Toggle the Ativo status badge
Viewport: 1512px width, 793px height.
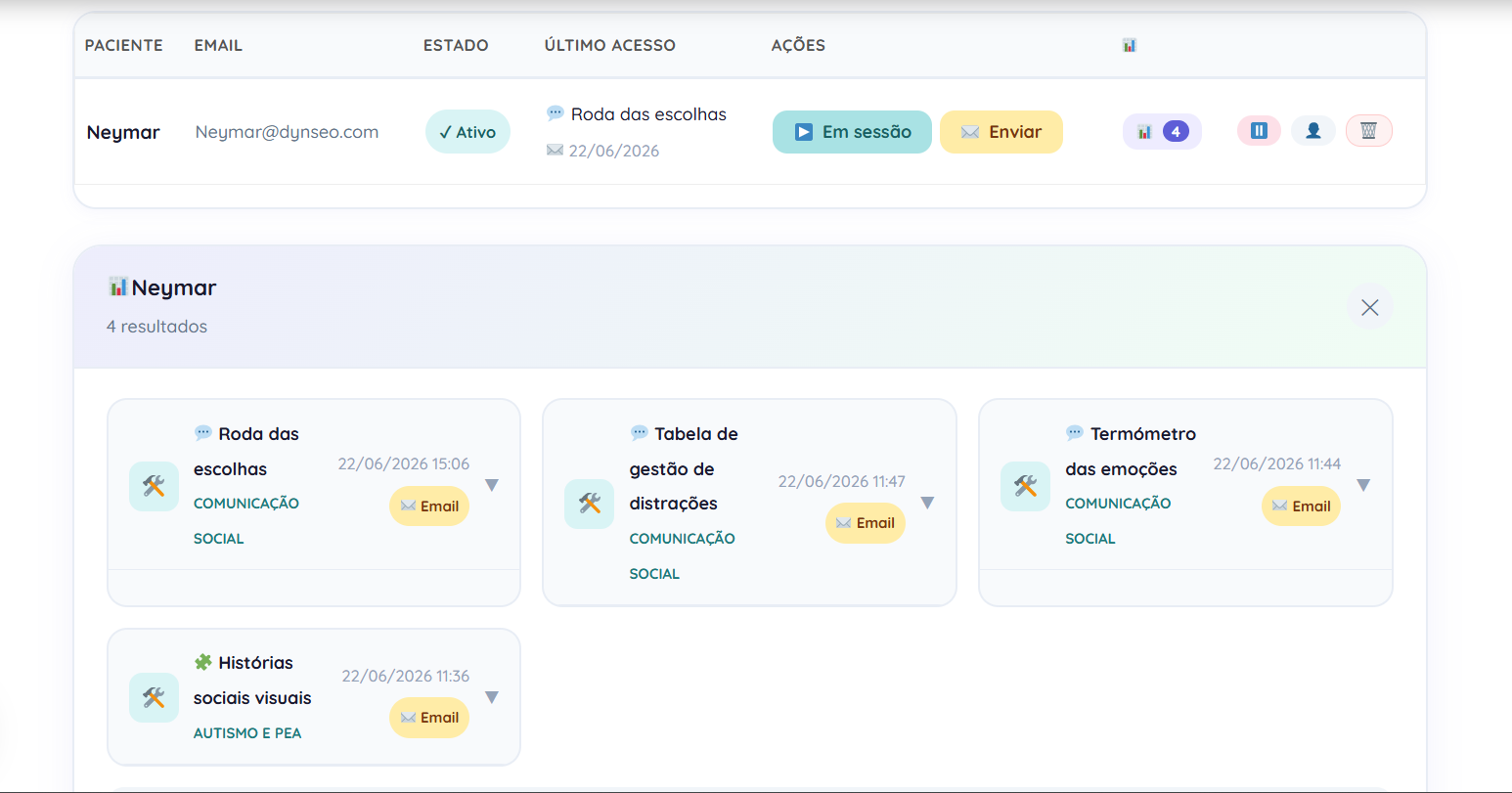point(467,132)
